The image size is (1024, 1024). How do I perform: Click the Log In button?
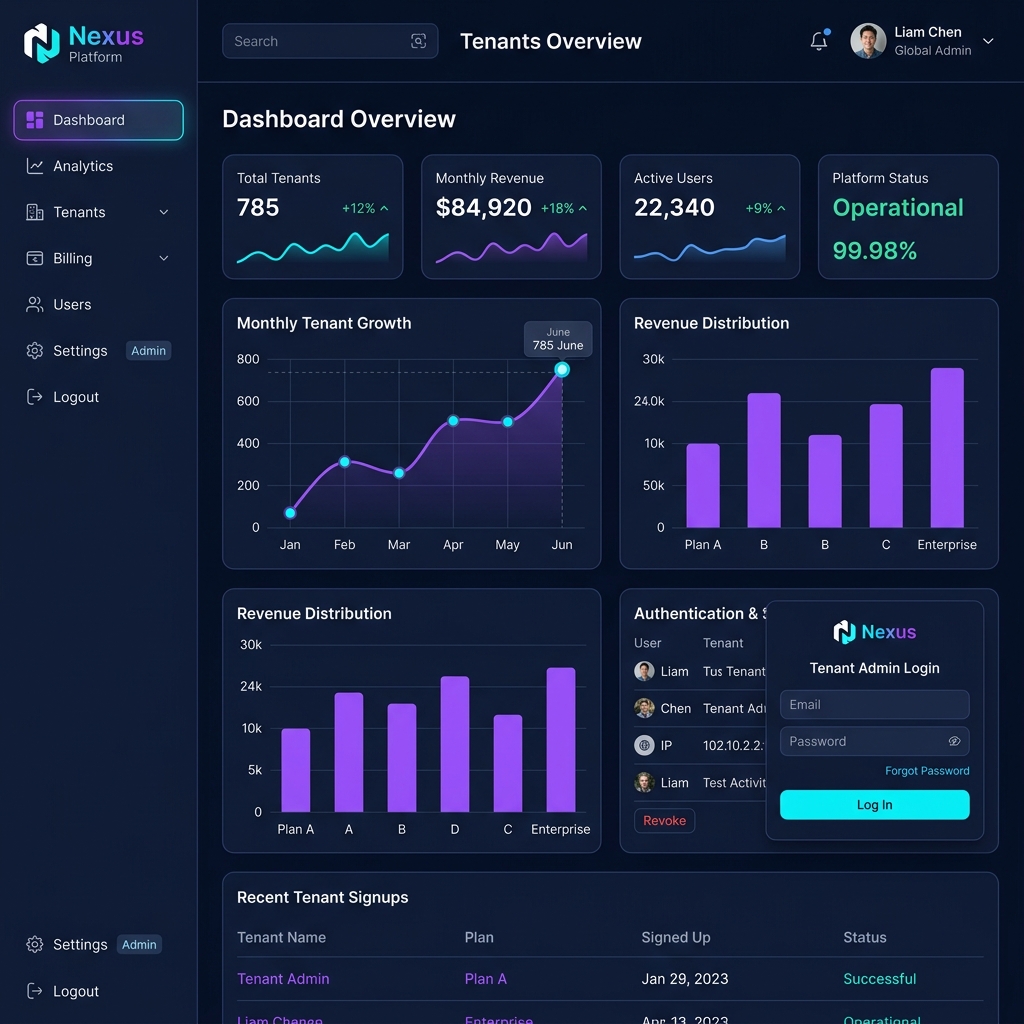tap(874, 805)
